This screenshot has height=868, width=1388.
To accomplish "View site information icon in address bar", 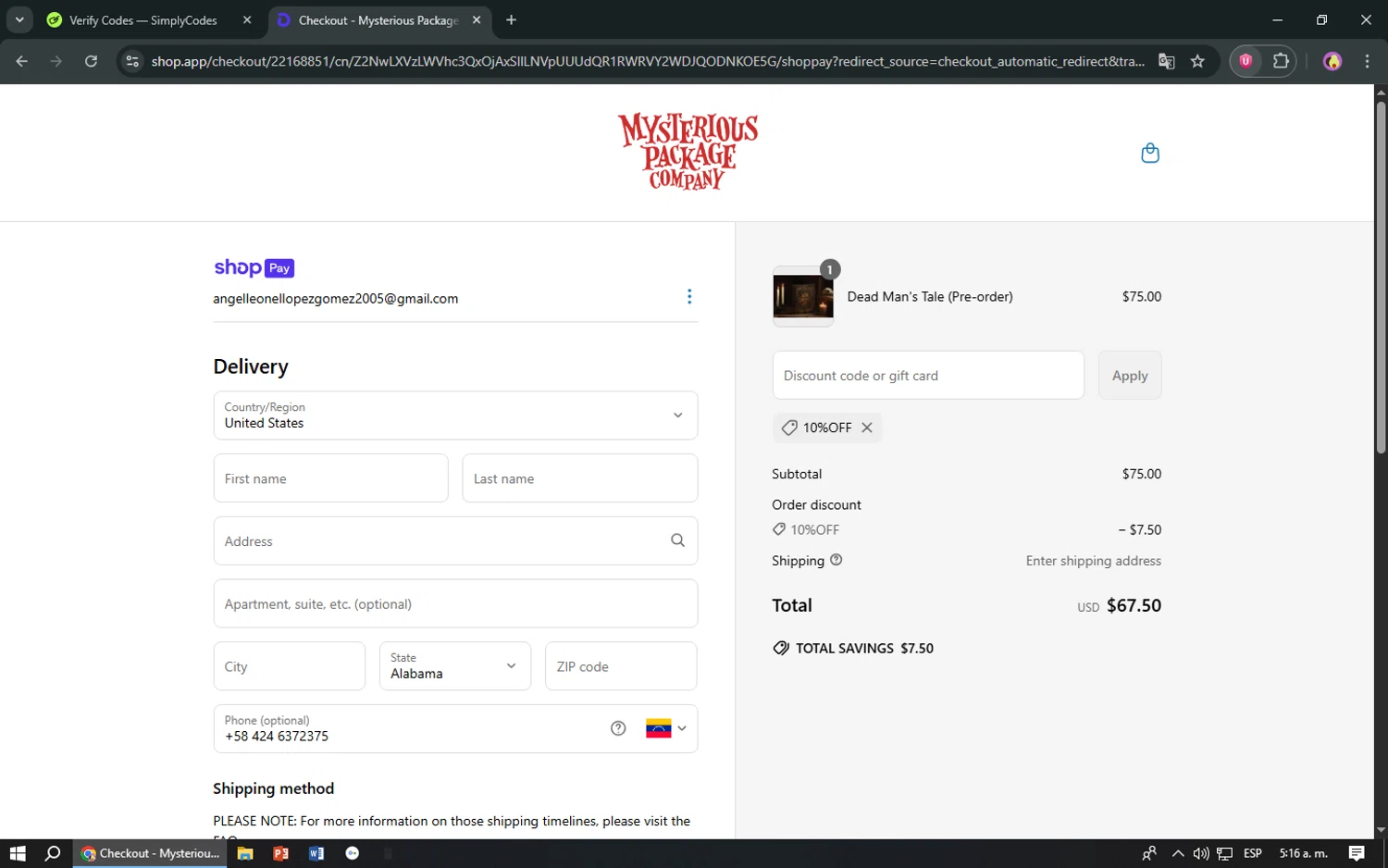I will tap(132, 61).
